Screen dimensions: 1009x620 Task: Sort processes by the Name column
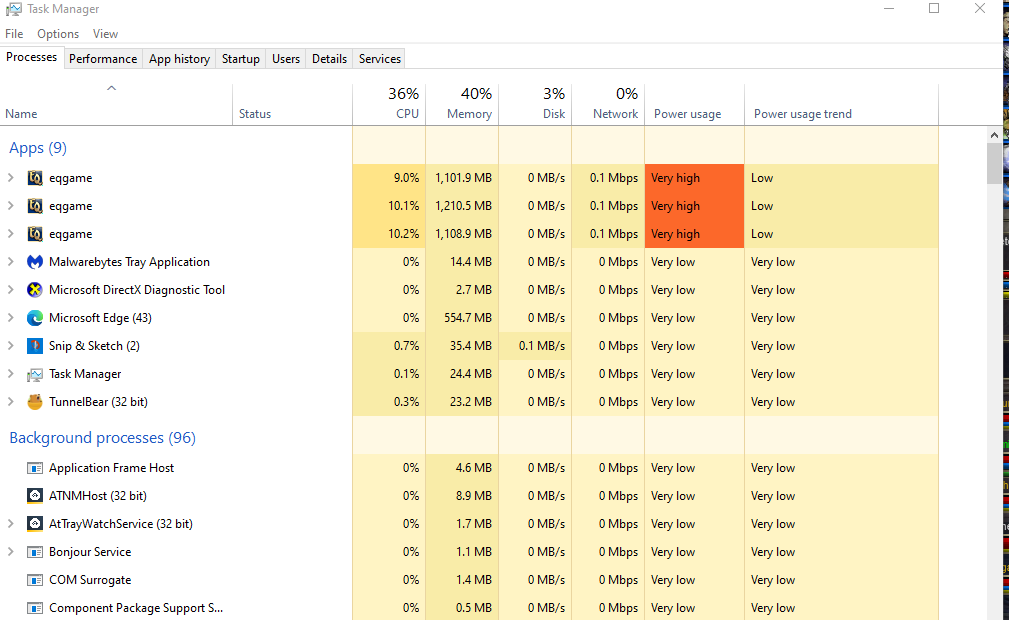[116, 104]
